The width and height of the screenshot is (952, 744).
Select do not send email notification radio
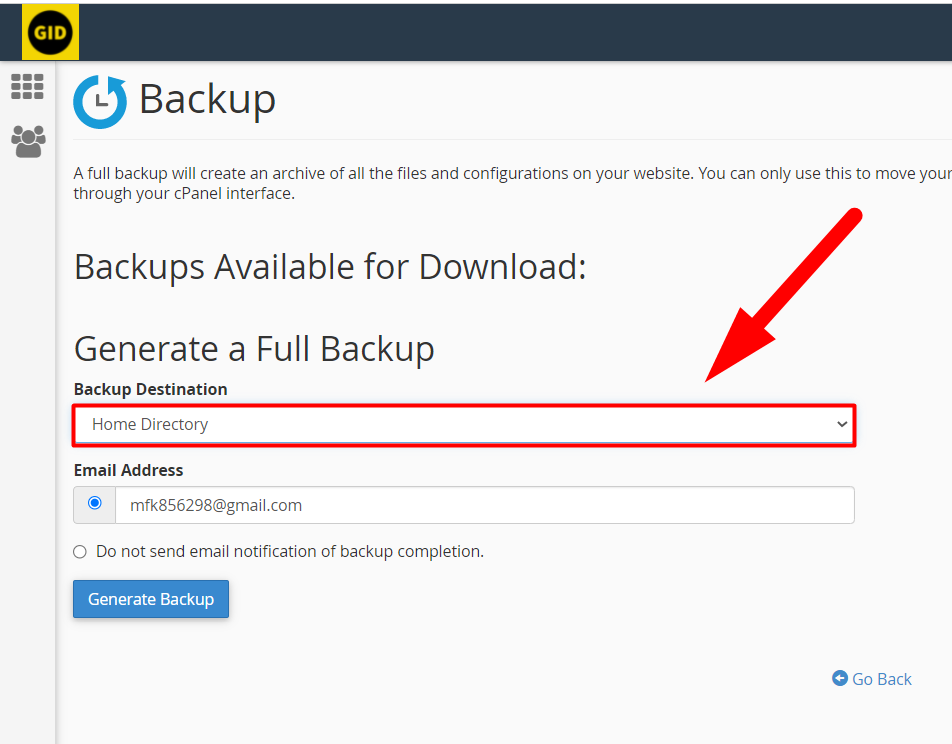[80, 551]
